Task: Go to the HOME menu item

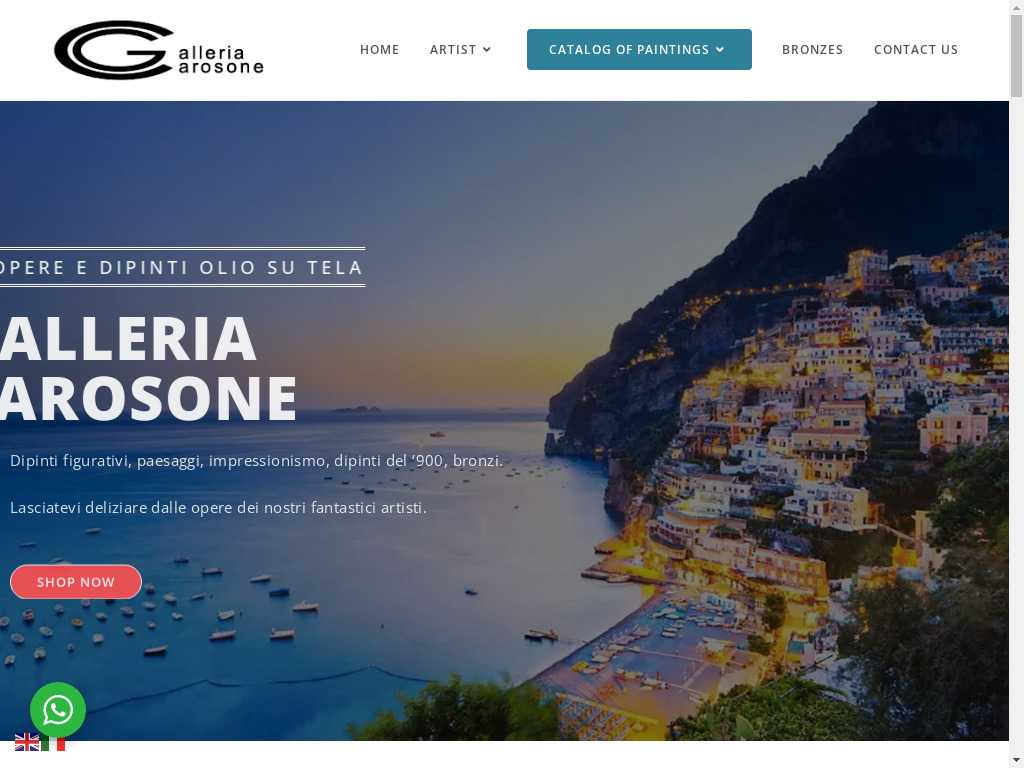Action: pyautogui.click(x=379, y=50)
